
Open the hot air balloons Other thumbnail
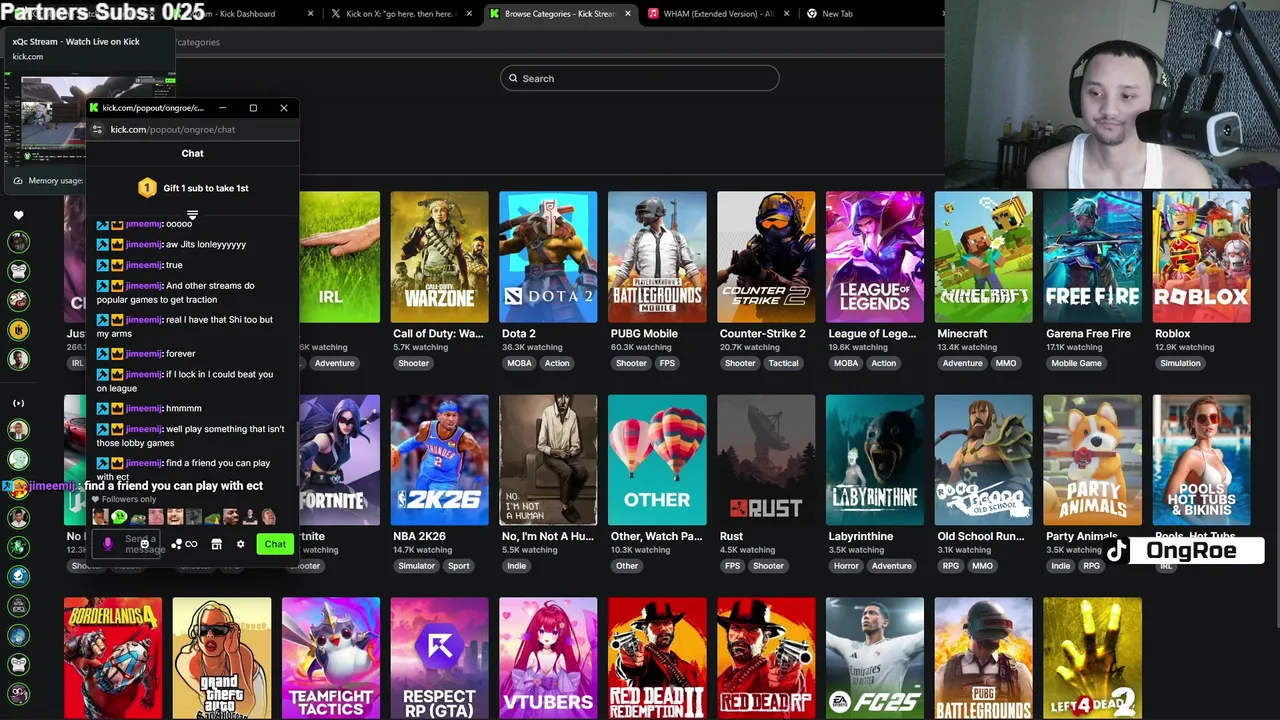(657, 460)
